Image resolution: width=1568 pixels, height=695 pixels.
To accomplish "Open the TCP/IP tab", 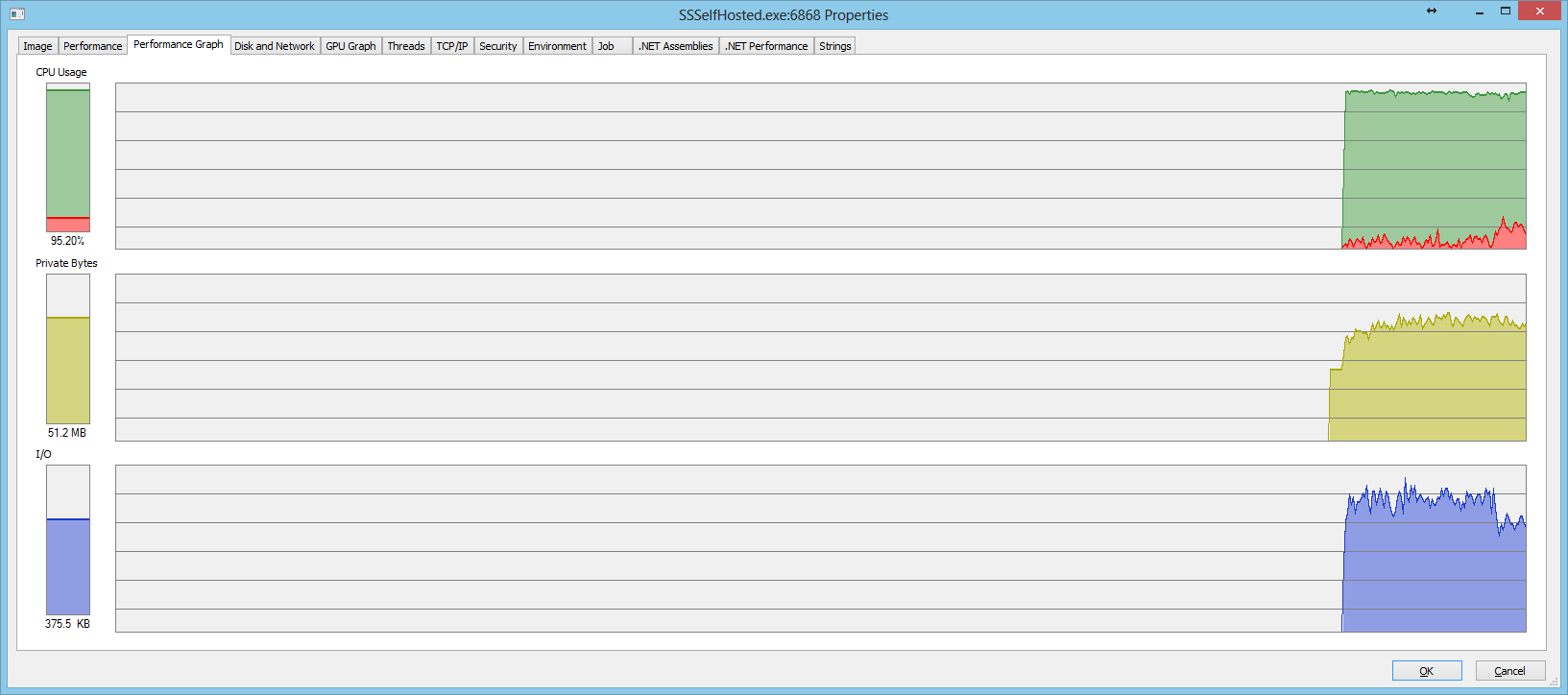I will click(x=451, y=46).
